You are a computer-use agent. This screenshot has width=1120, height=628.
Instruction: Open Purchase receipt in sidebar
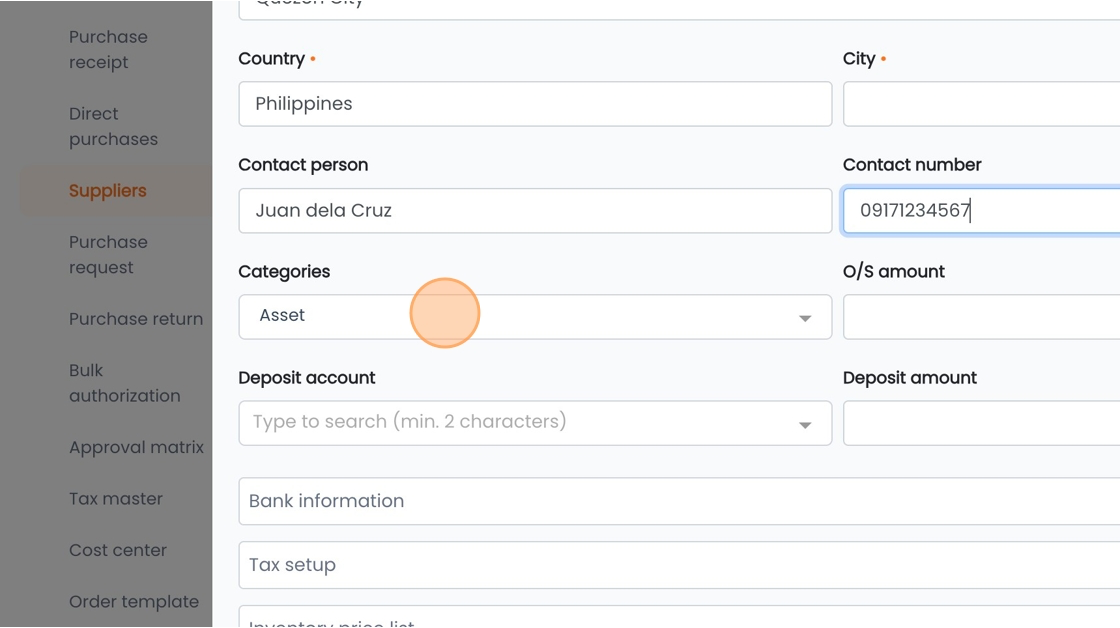coord(109,49)
